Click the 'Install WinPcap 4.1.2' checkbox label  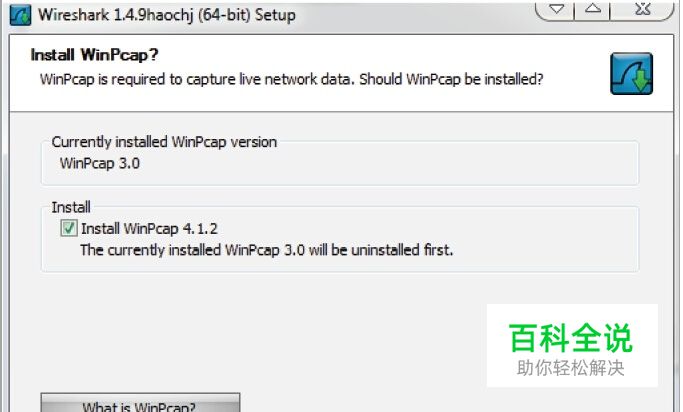pos(149,229)
